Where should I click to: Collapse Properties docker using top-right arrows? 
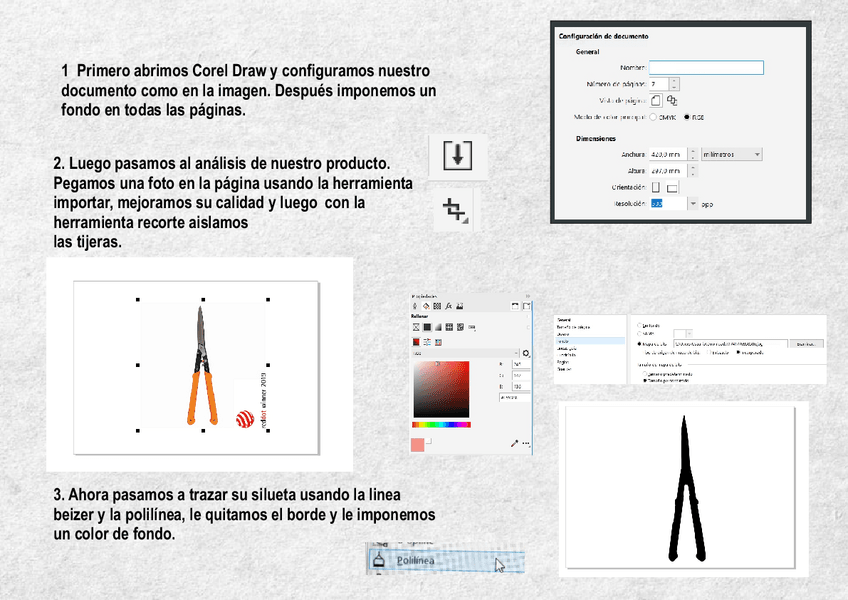(527, 296)
